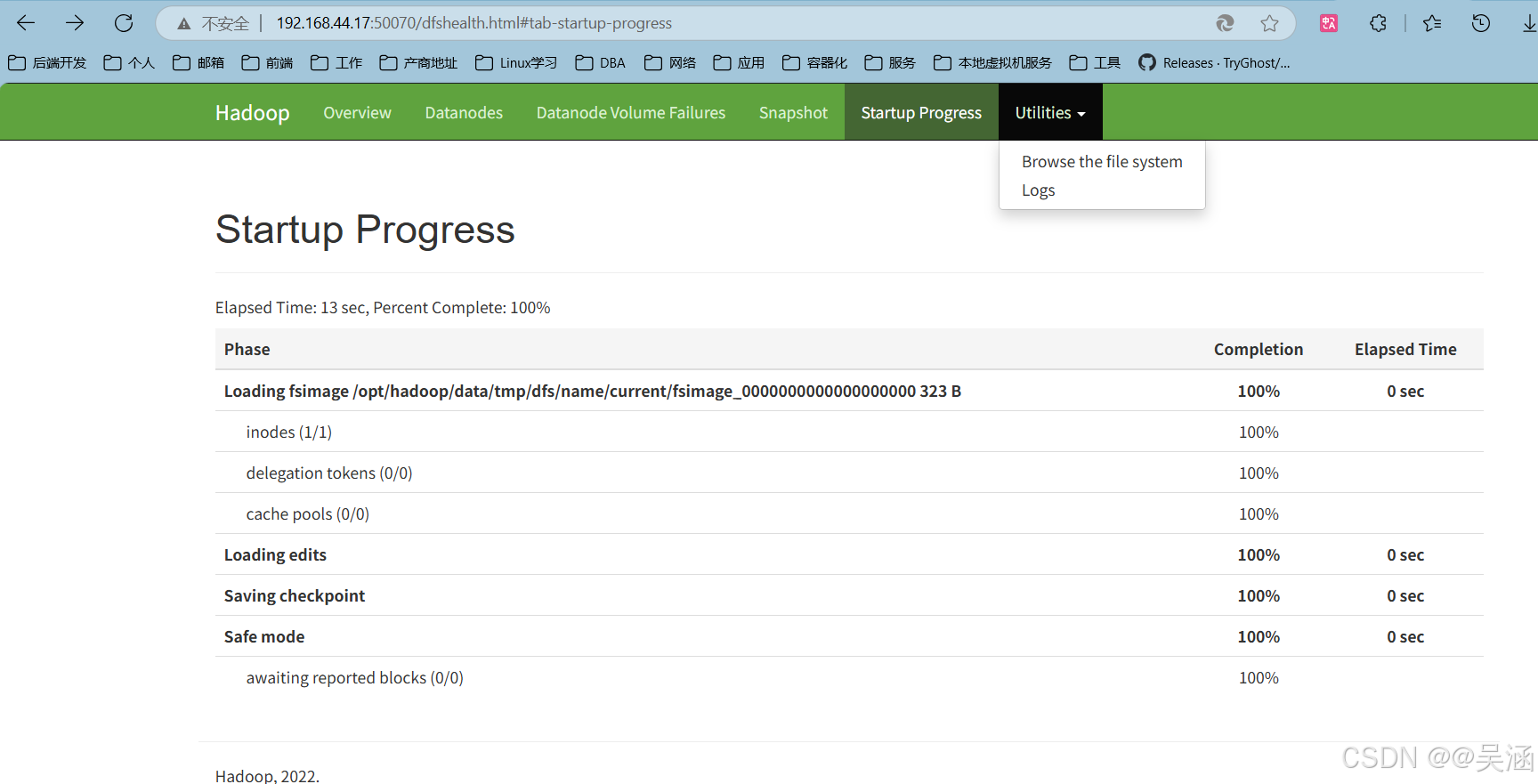Open the 后端开发 bookmark folder
This screenshot has width=1538, height=784.
click(x=47, y=62)
